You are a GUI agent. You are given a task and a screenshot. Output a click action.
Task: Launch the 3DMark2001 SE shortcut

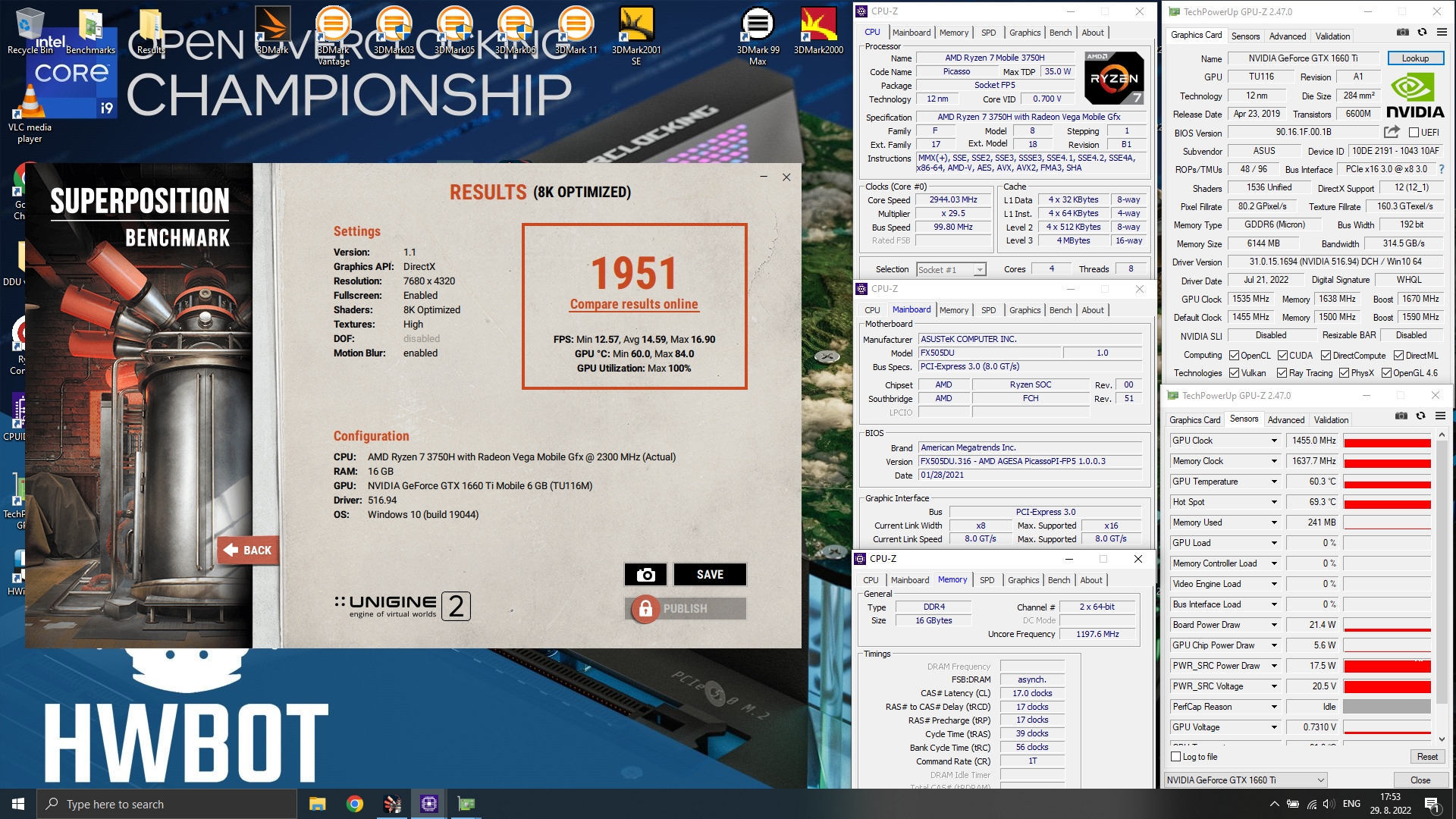pos(636,35)
